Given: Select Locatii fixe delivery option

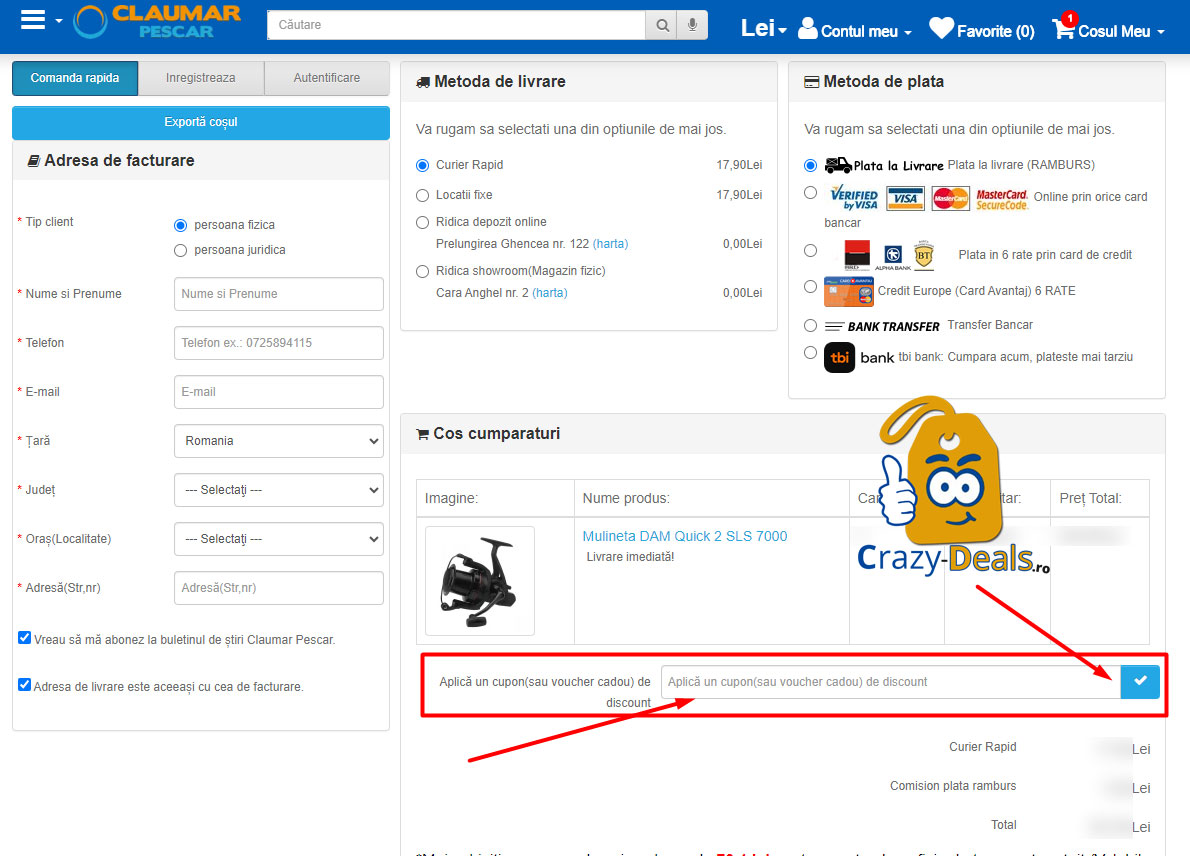Looking at the screenshot, I should tap(423, 196).
